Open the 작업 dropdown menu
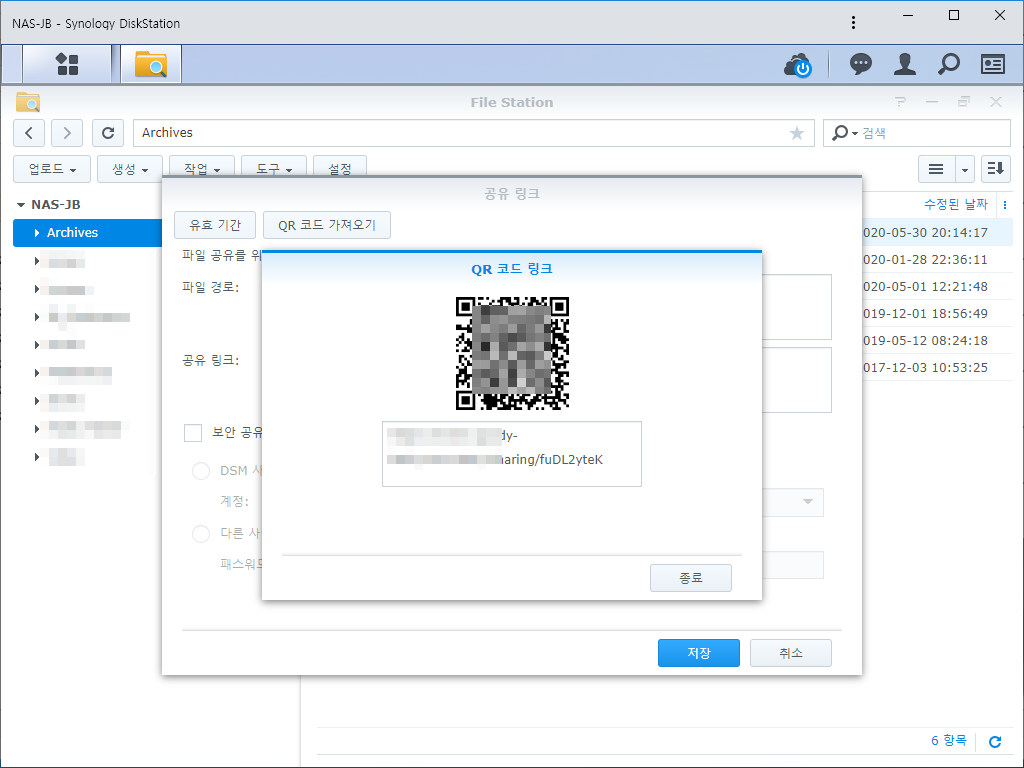1024x768 pixels. click(201, 168)
